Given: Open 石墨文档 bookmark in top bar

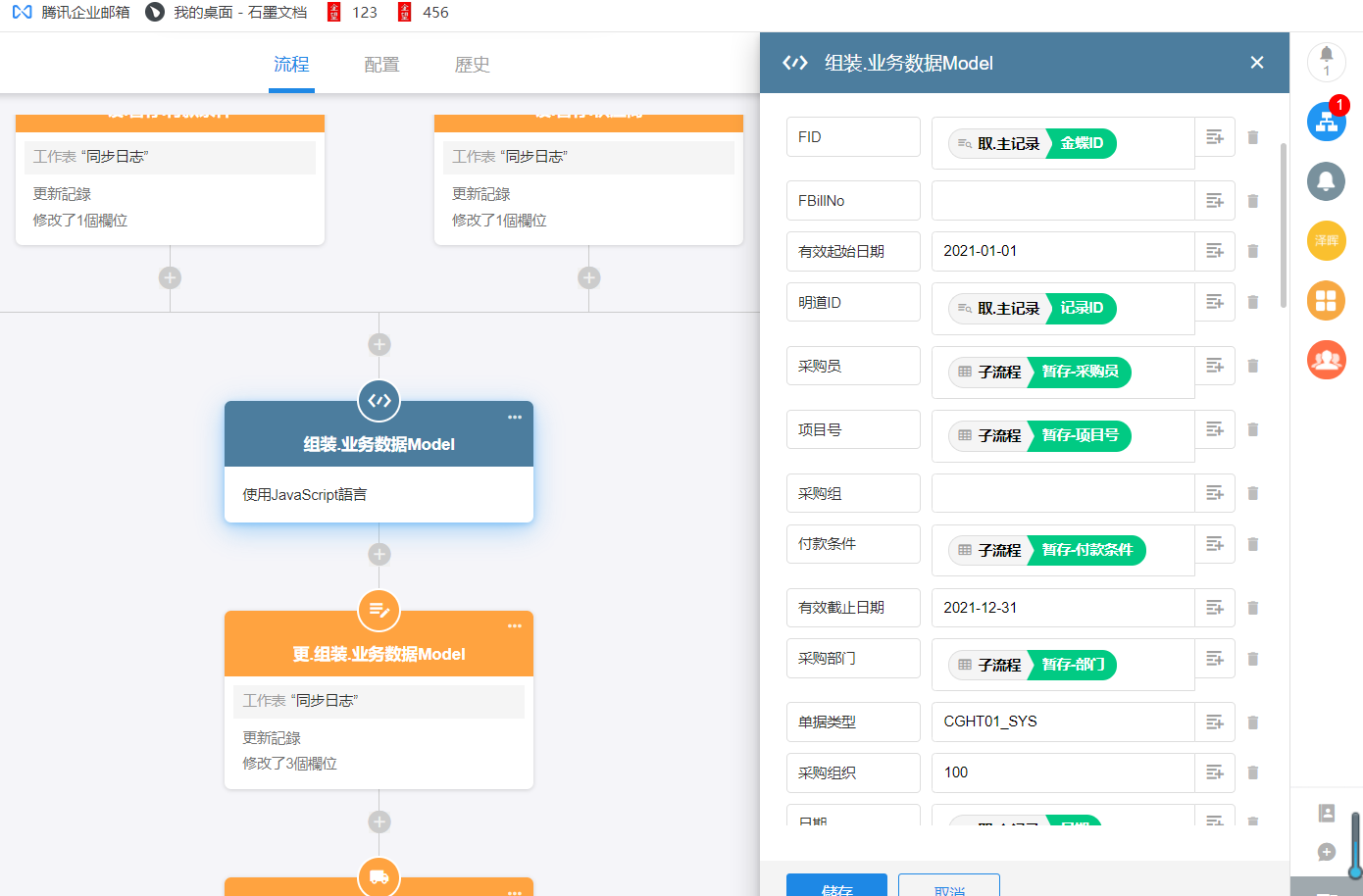Looking at the screenshot, I should 227,13.
